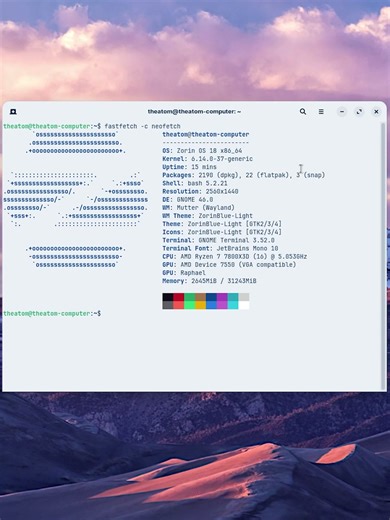Click the 'Terminal Font: JetBrains Mono 10' line
The height and width of the screenshot is (520, 390).
[x=220, y=248]
